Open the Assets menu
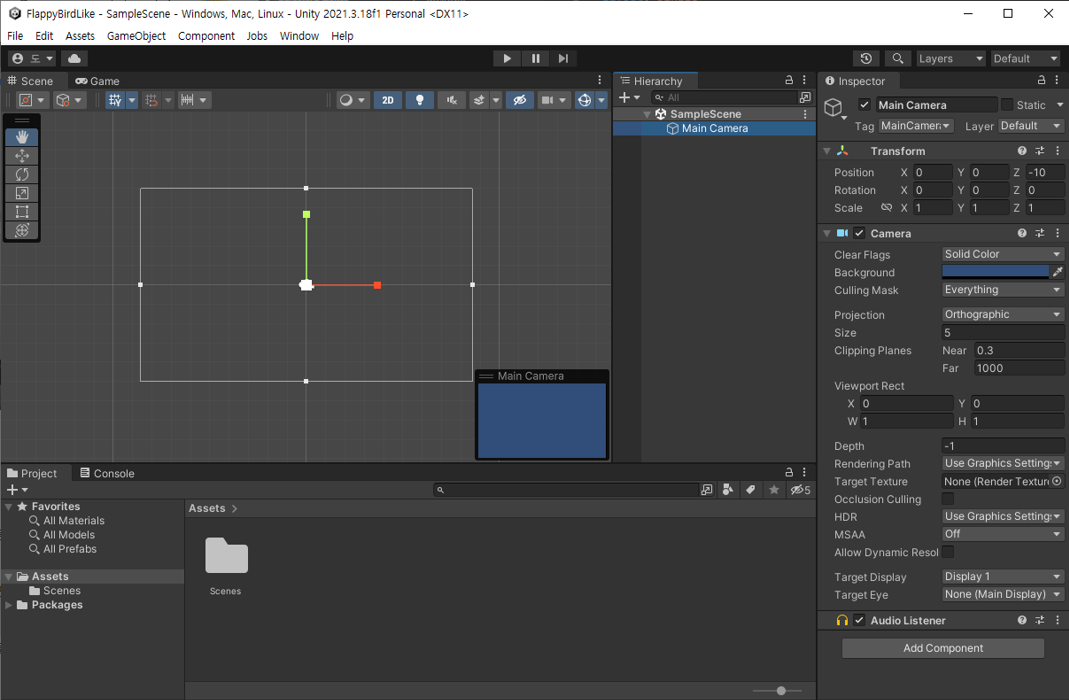The height and width of the screenshot is (700, 1069). pyautogui.click(x=80, y=35)
